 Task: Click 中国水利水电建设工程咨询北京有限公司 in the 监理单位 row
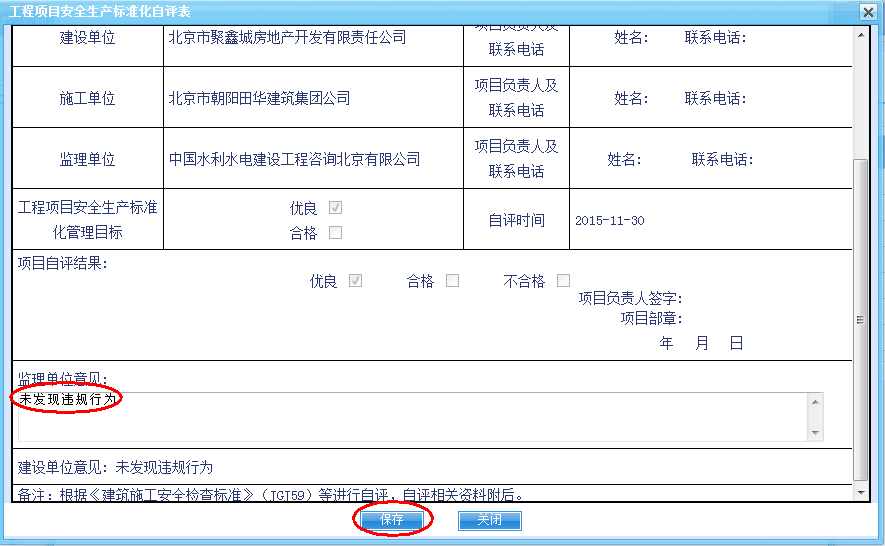pos(295,159)
